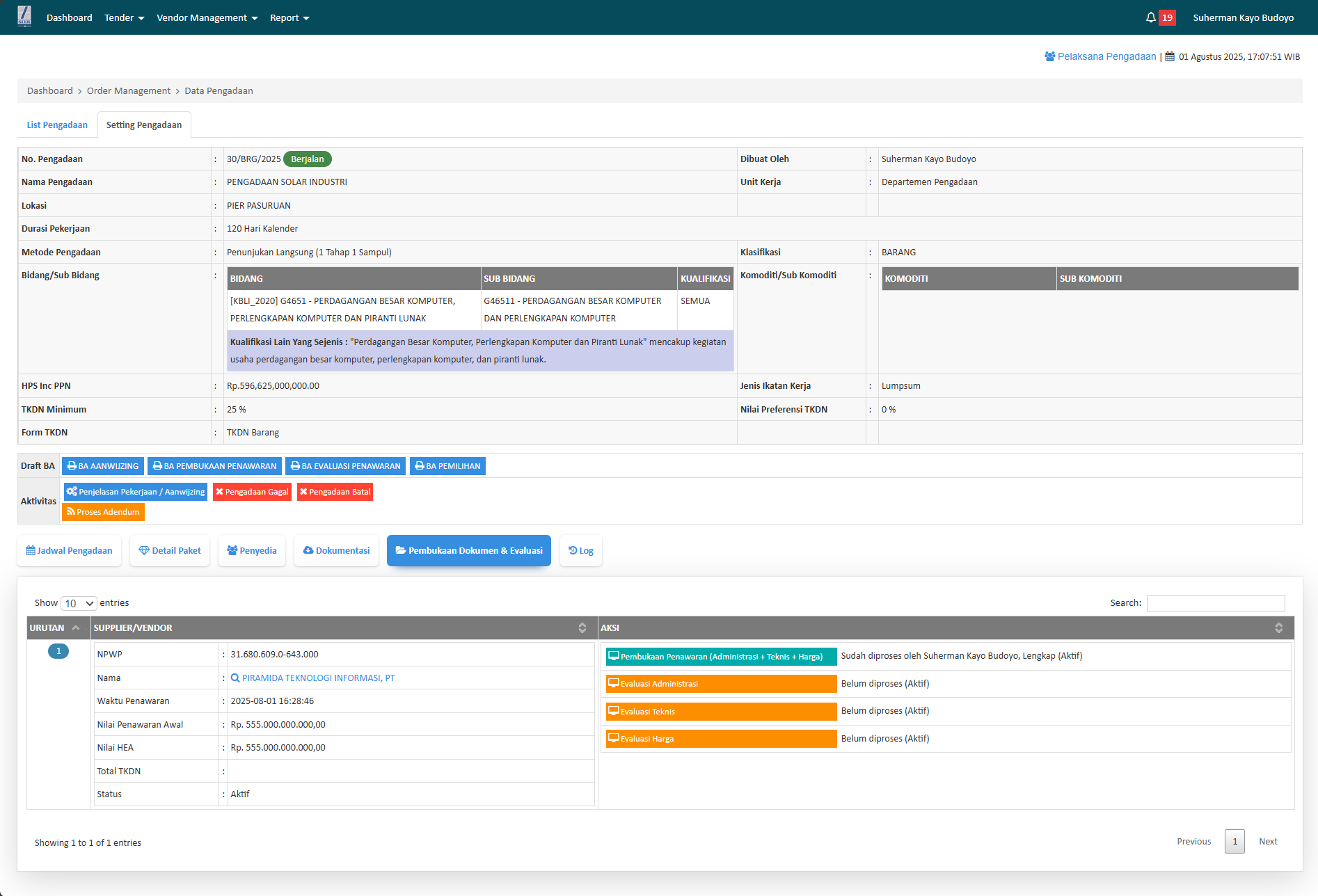Go to Order Management breadcrumb
The image size is (1318, 896).
click(128, 91)
